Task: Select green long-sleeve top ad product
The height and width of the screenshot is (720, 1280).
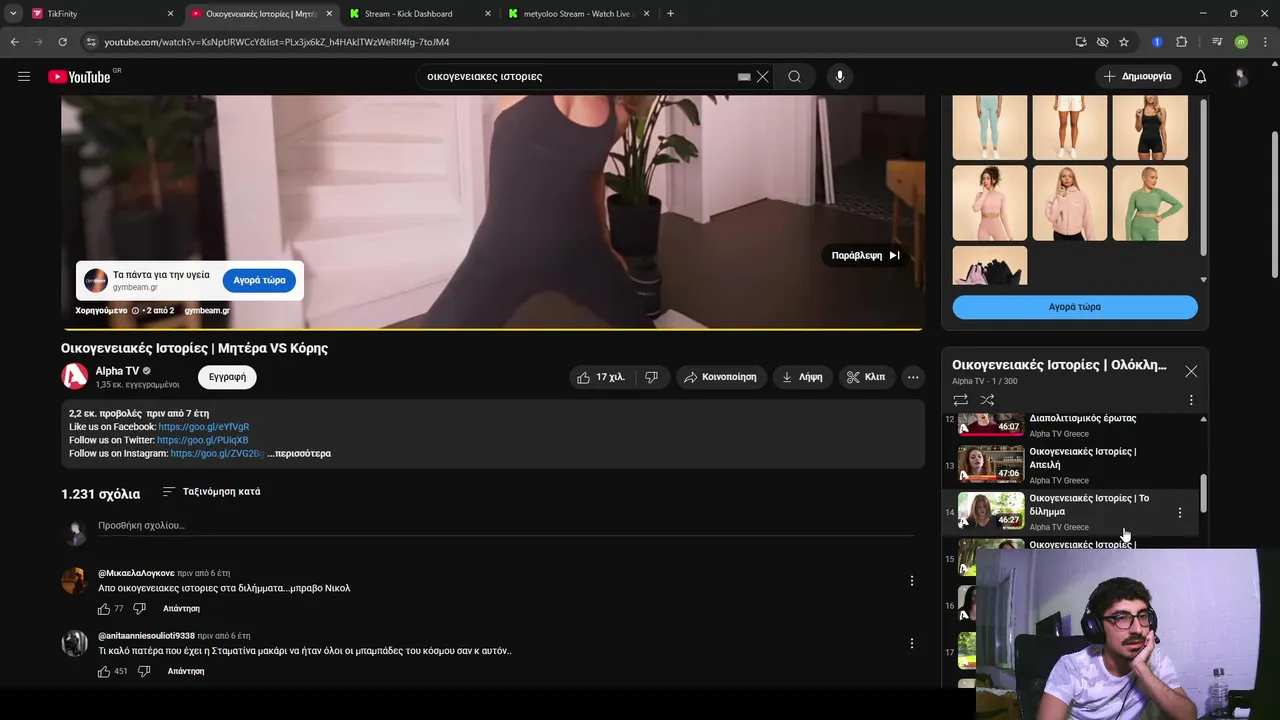Action: click(1150, 203)
